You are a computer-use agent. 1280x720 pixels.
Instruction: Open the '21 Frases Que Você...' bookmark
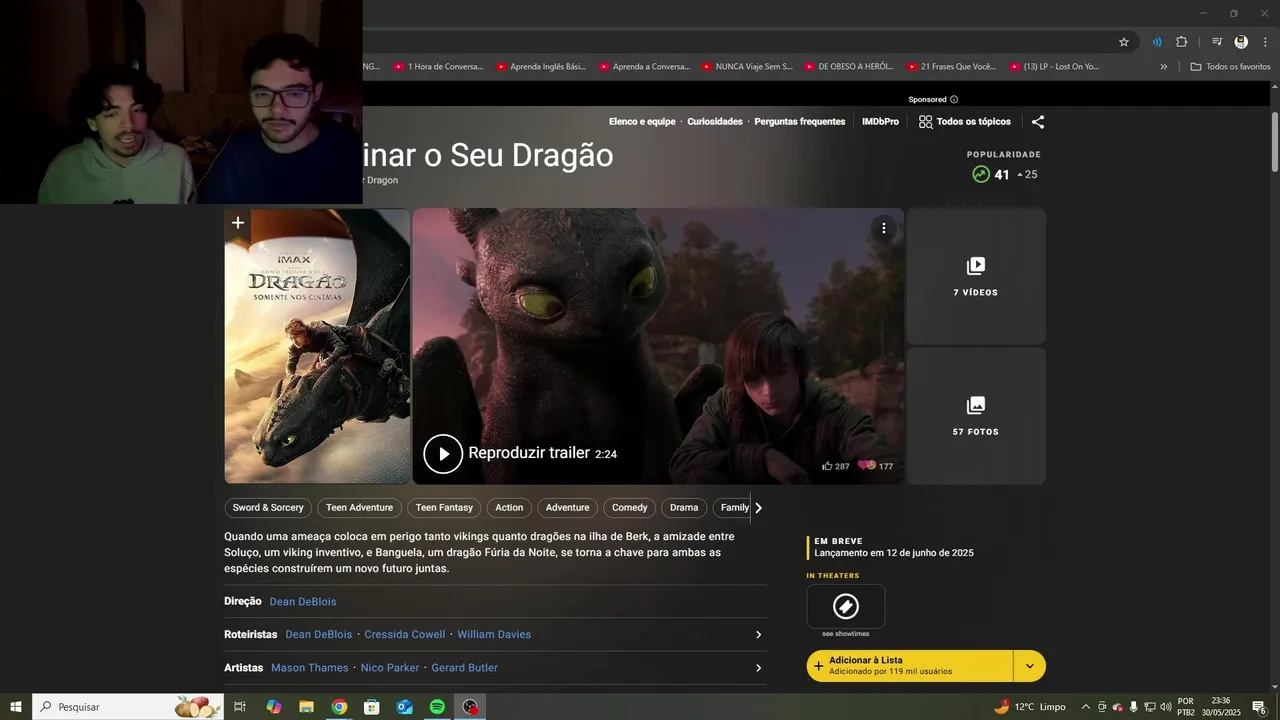[x=952, y=67]
